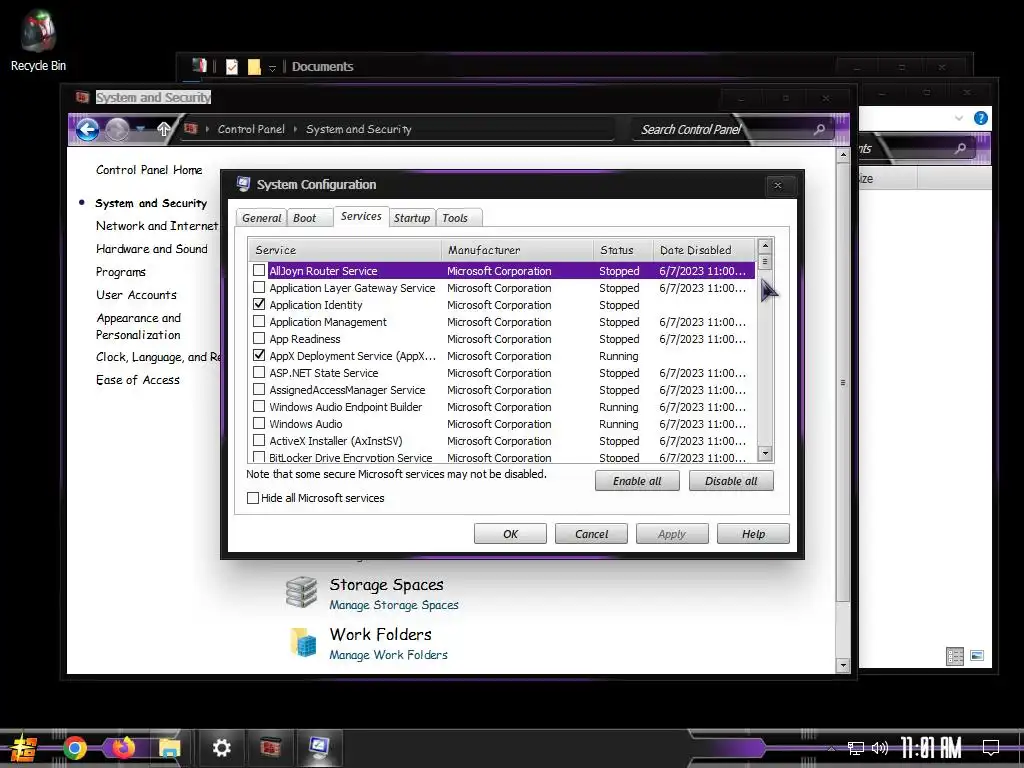Viewport: 1024px width, 768px height.
Task: Click the Storage Spaces icon
Action: coord(302,592)
